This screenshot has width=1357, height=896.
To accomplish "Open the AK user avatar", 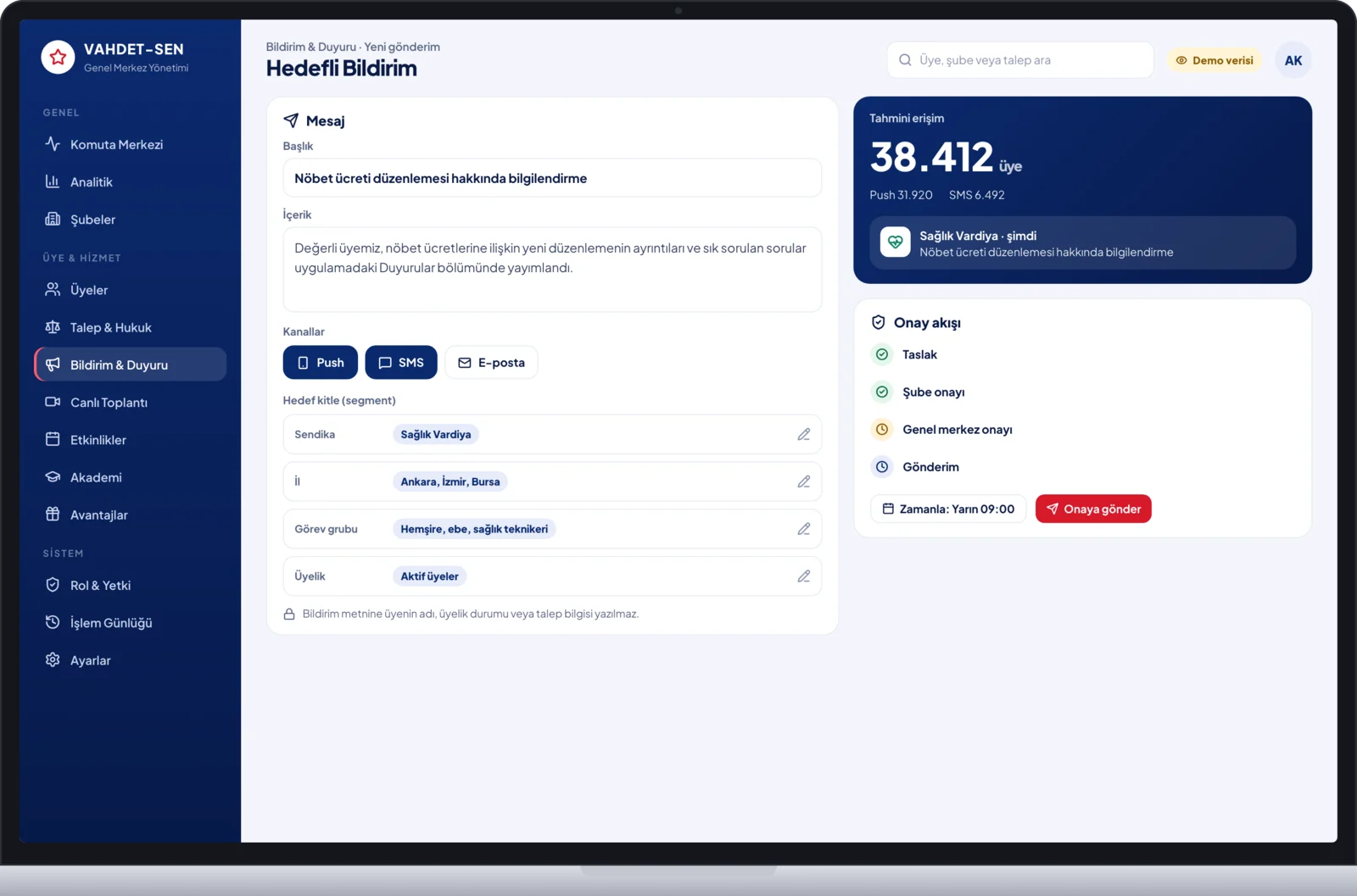I will [x=1293, y=60].
